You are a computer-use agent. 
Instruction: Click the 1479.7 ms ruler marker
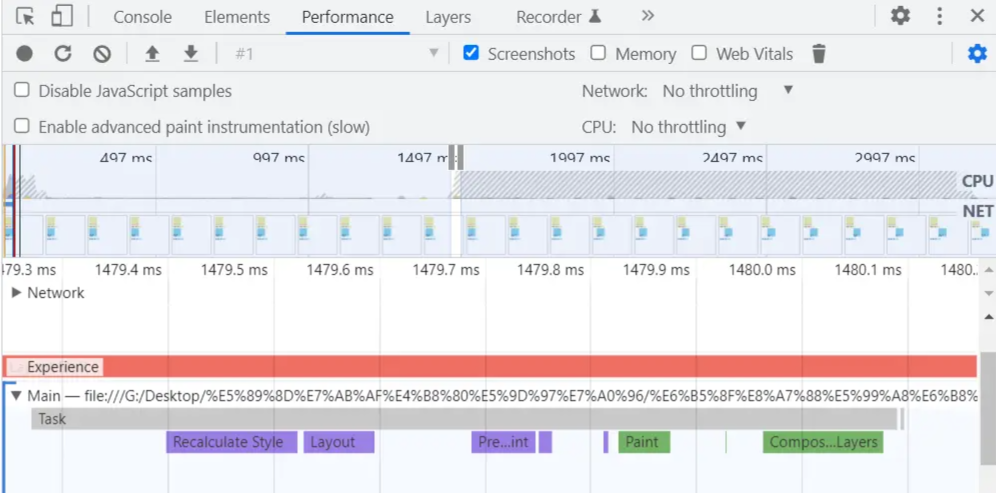coord(445,270)
